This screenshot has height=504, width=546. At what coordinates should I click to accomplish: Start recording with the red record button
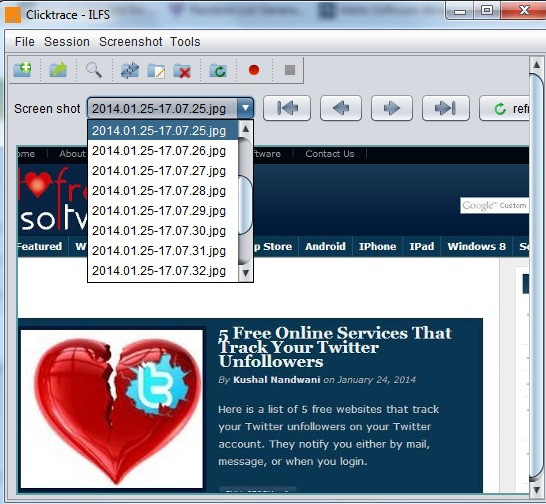254,70
